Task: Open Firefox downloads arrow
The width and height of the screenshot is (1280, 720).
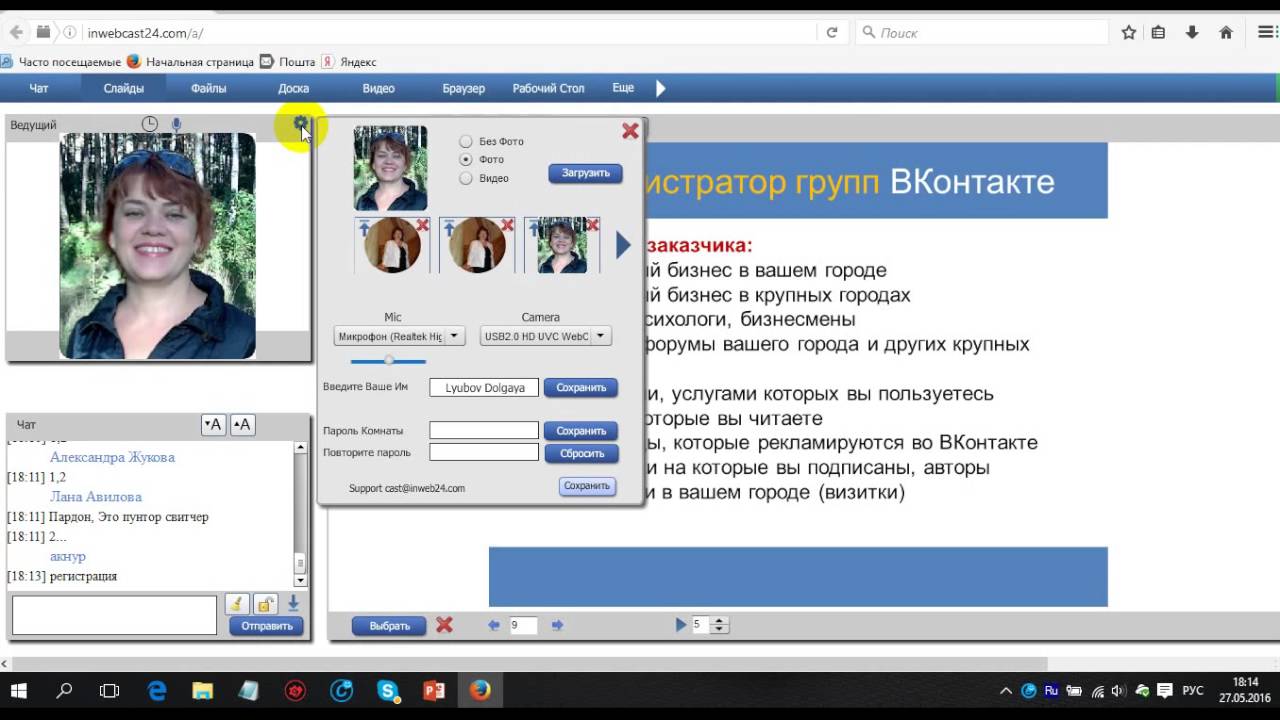Action: 1192,32
